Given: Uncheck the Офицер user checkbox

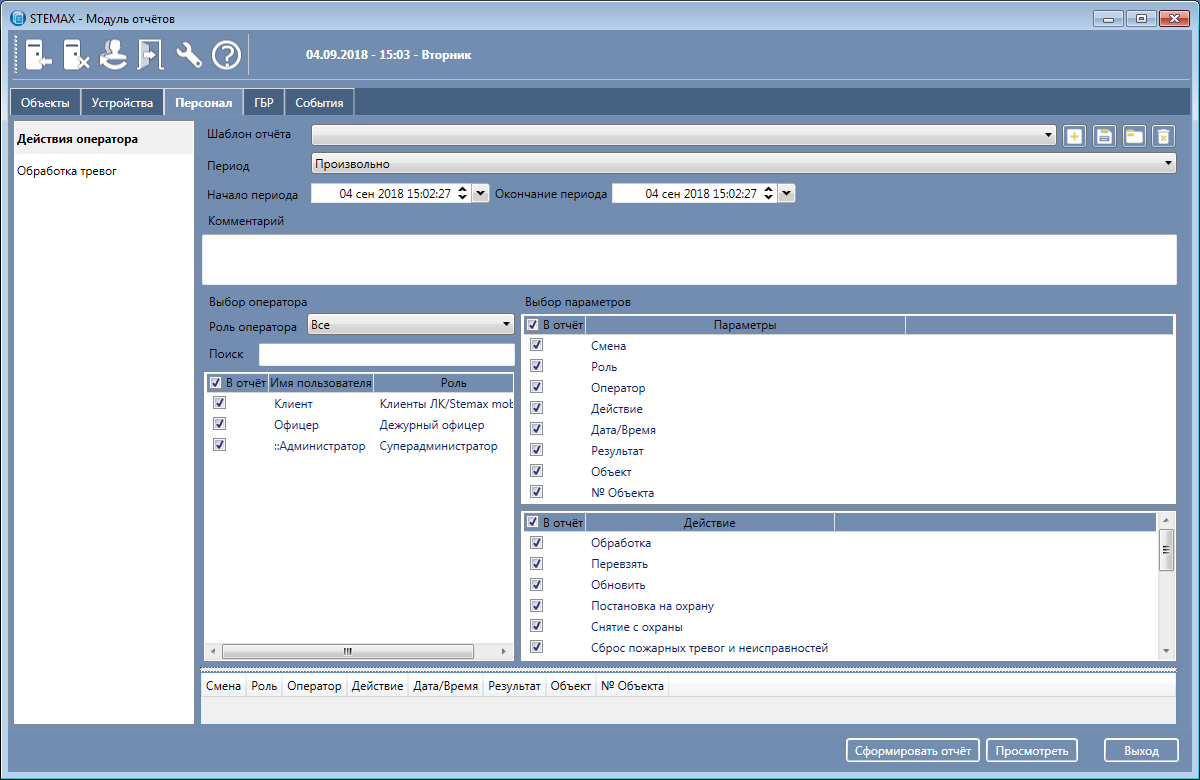Looking at the screenshot, I should [220, 423].
